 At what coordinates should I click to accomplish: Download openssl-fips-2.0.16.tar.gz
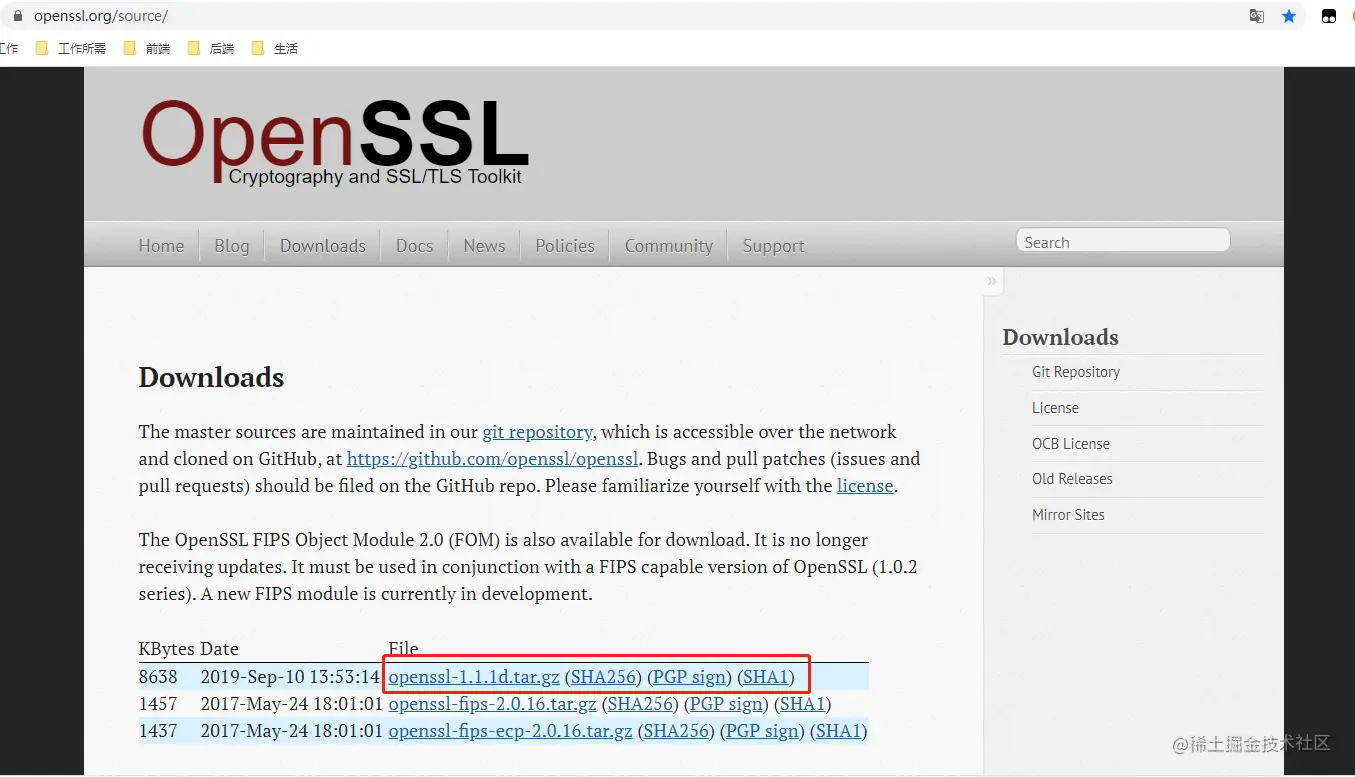(x=492, y=704)
